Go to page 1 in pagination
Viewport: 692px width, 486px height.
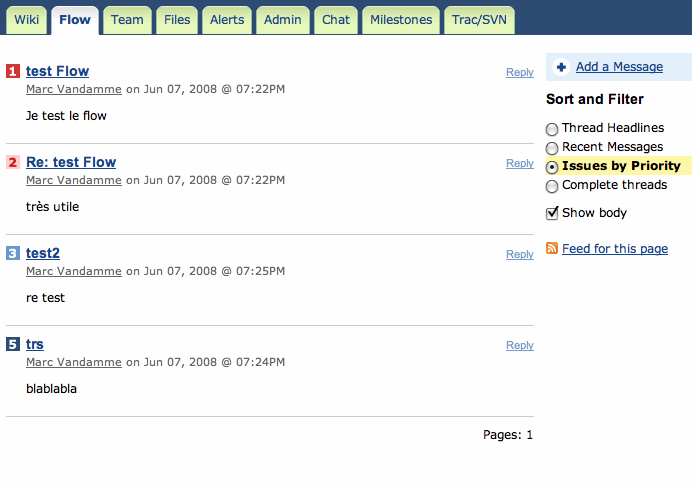click(529, 435)
